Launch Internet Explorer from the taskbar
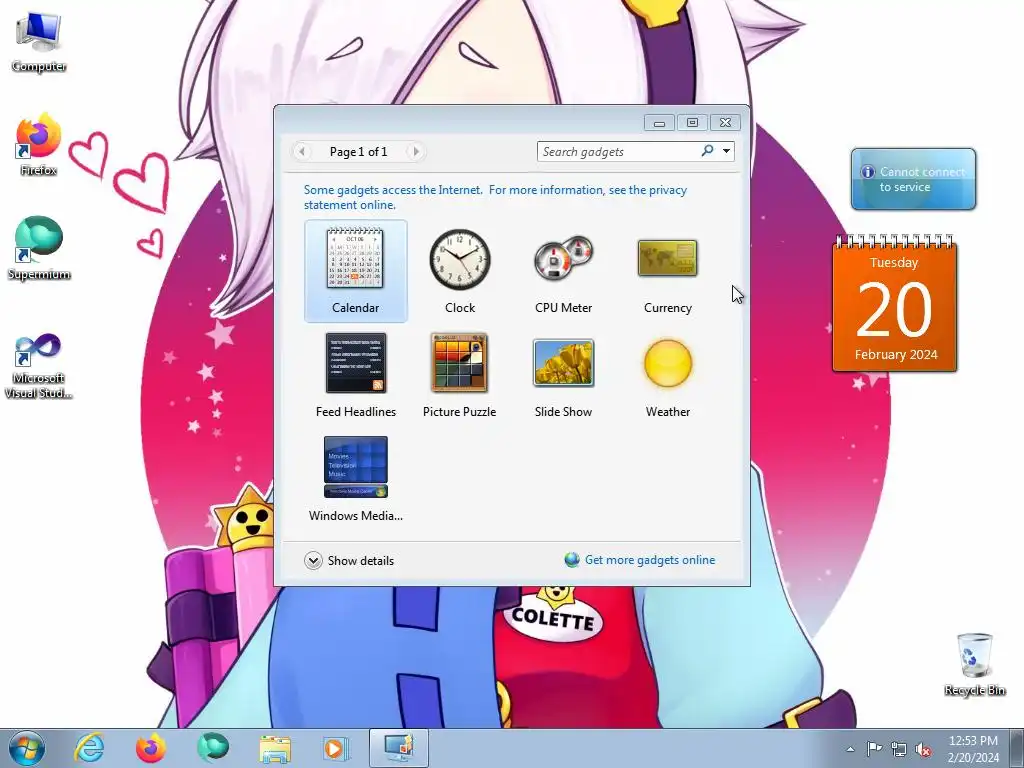The image size is (1024, 768). [x=89, y=748]
